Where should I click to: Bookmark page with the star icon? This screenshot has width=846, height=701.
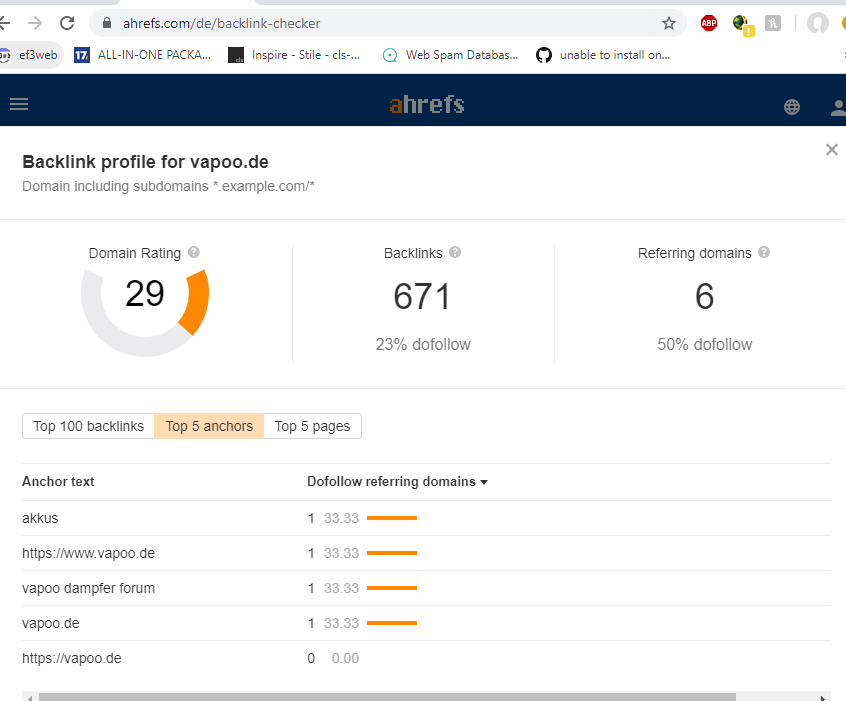[x=669, y=23]
